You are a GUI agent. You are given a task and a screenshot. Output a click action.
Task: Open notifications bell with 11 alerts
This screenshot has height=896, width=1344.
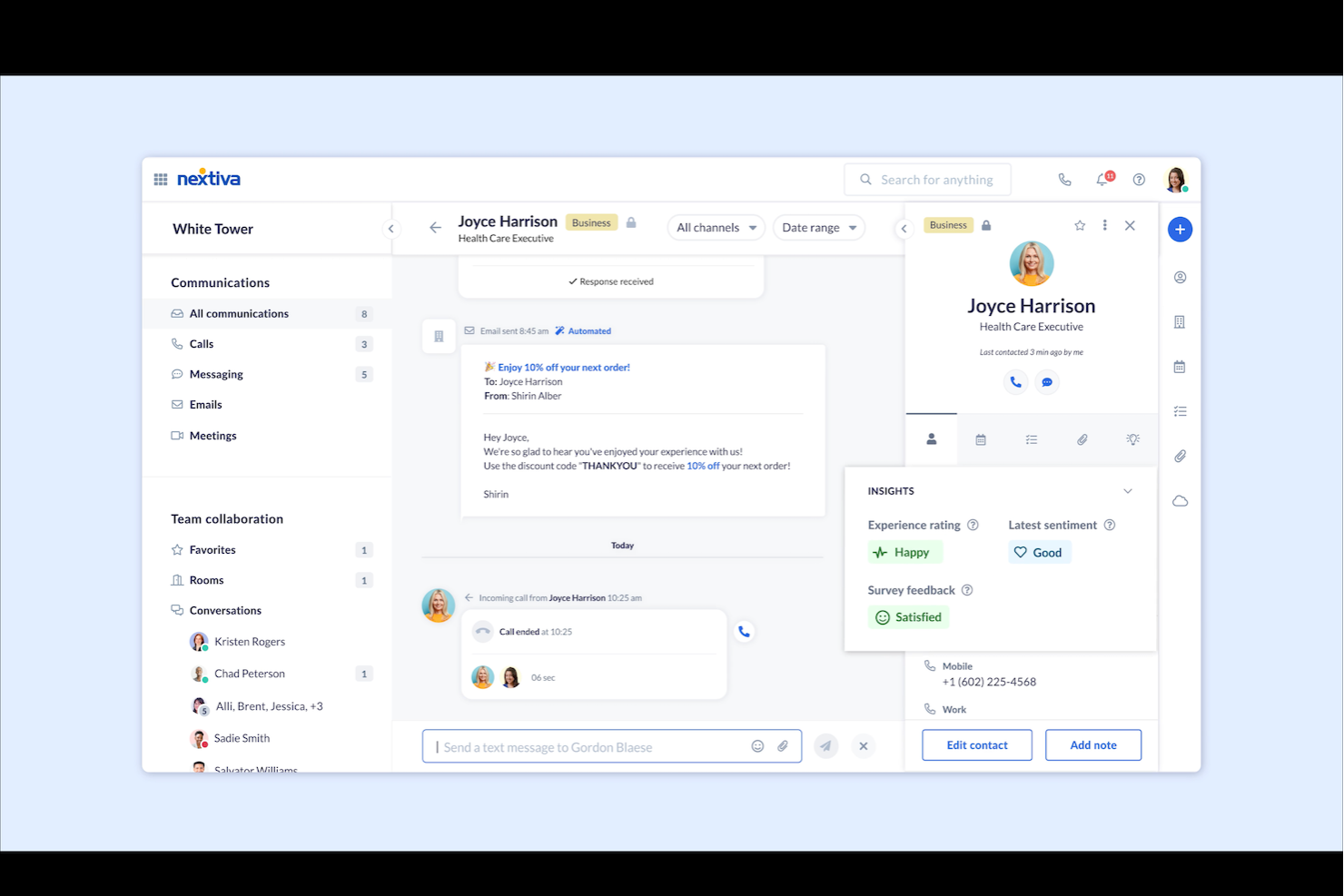(x=1102, y=179)
